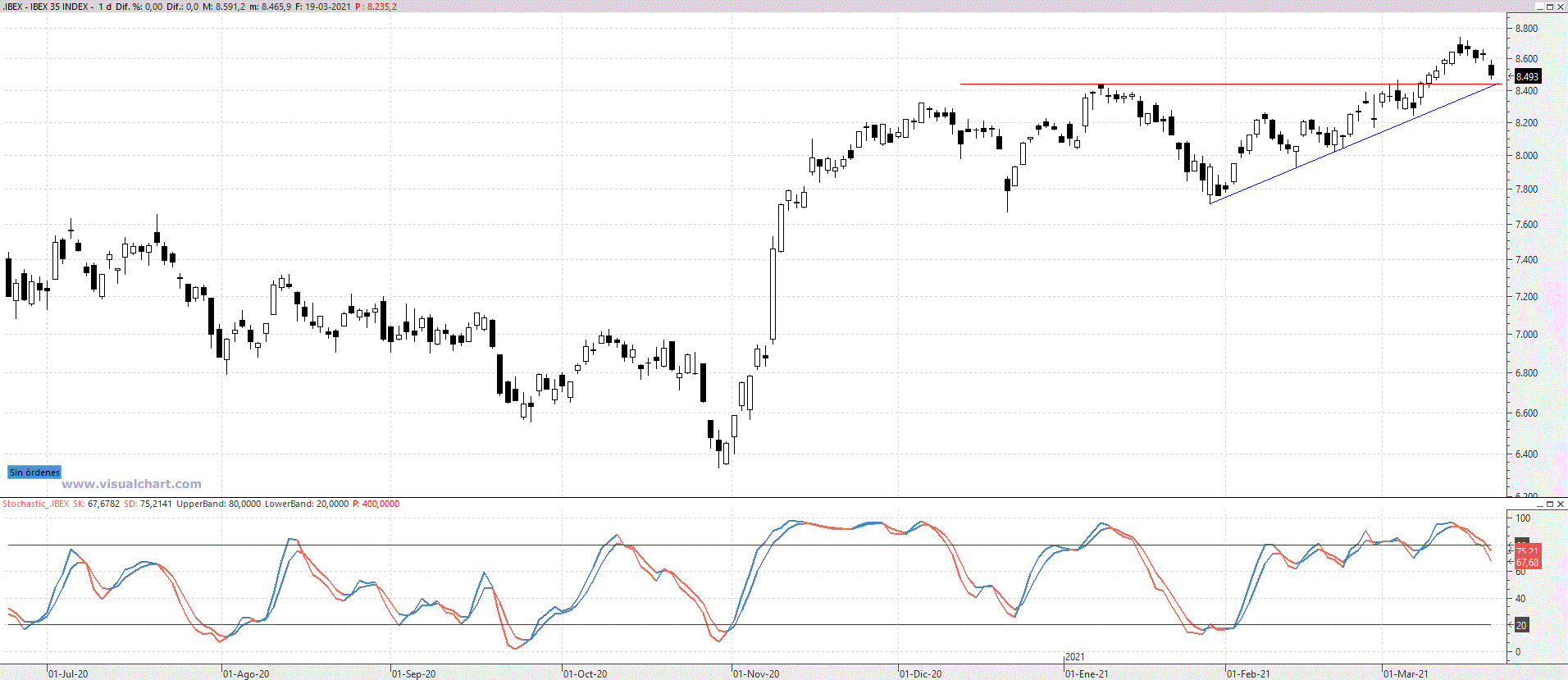The image size is (1568, 680).
Task: Click the 8.800 price axis label
Action: click(1526, 28)
